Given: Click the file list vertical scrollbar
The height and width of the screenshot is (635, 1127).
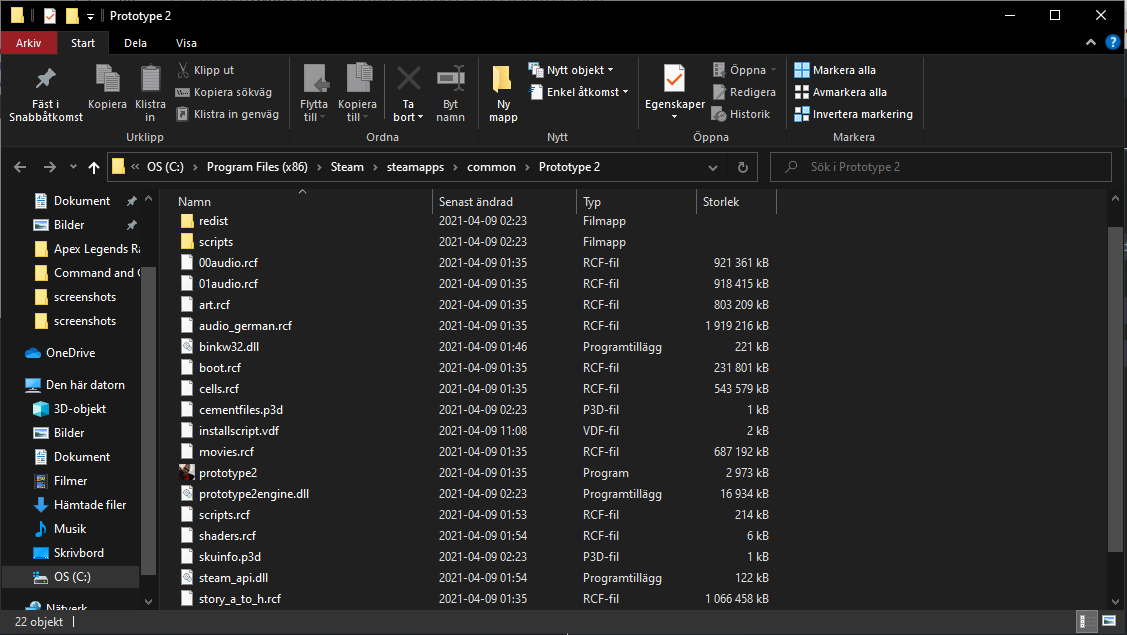Looking at the screenshot, I should click(1115, 388).
